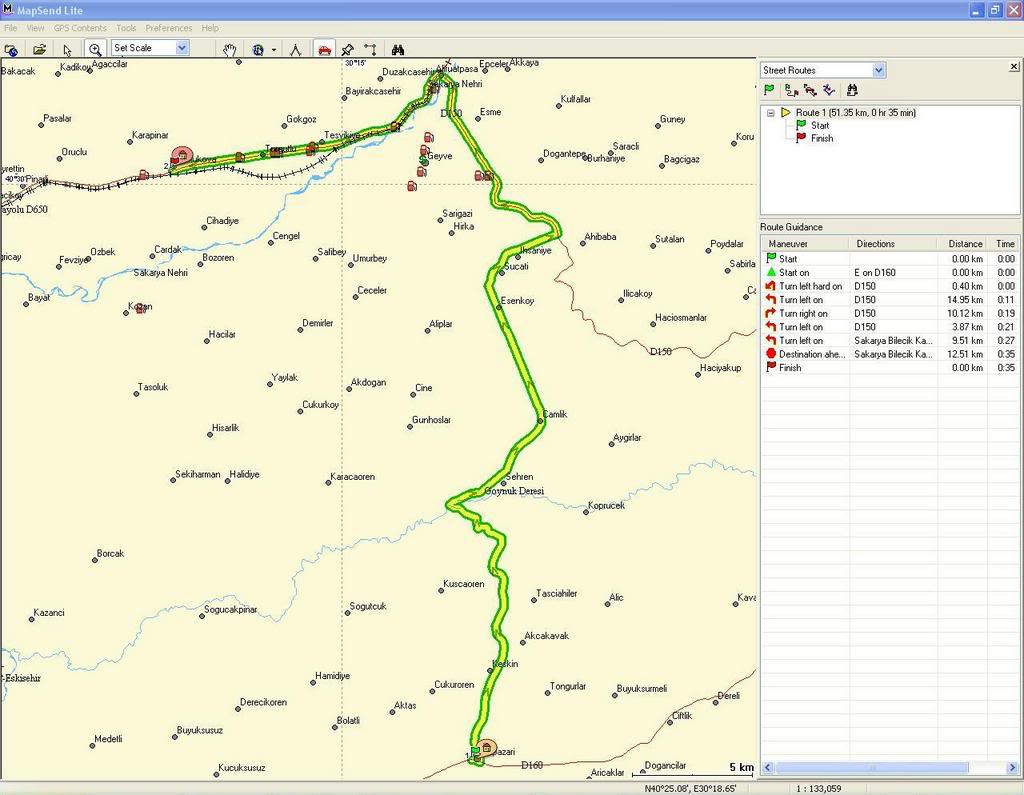Click the distance measuring compass tool

click(295, 49)
